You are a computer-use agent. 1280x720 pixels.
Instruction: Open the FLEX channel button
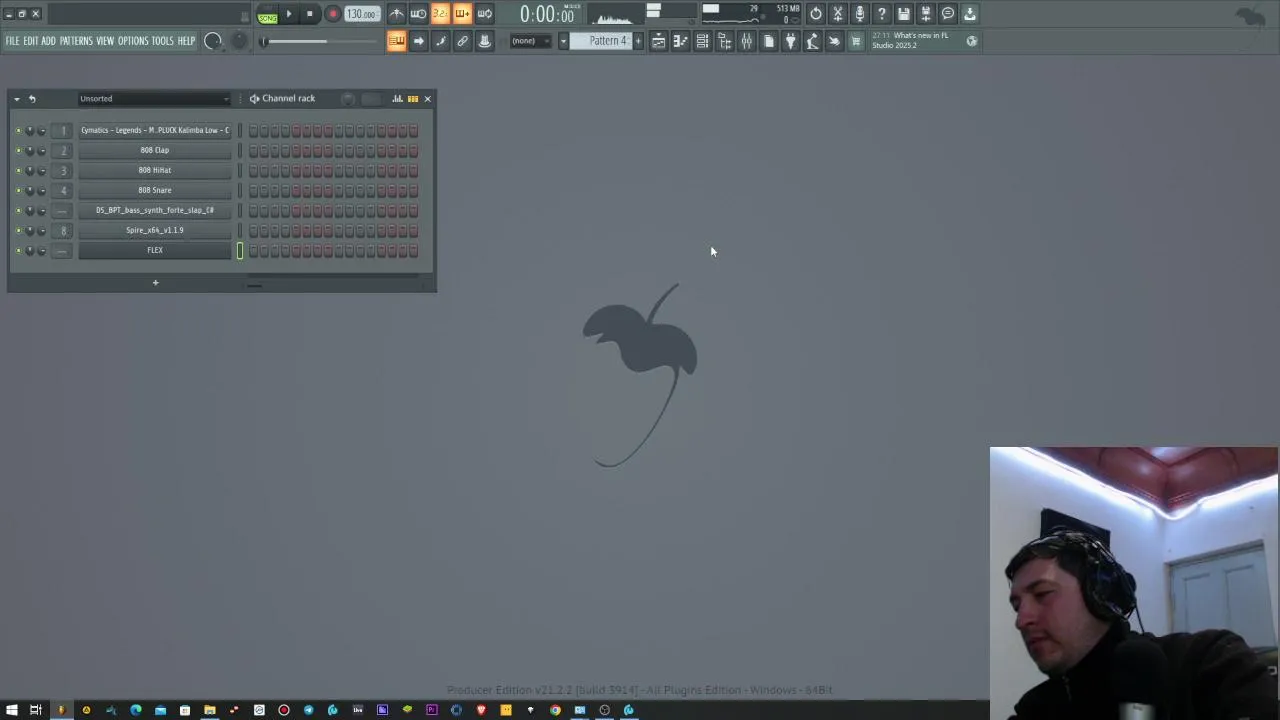(x=155, y=250)
